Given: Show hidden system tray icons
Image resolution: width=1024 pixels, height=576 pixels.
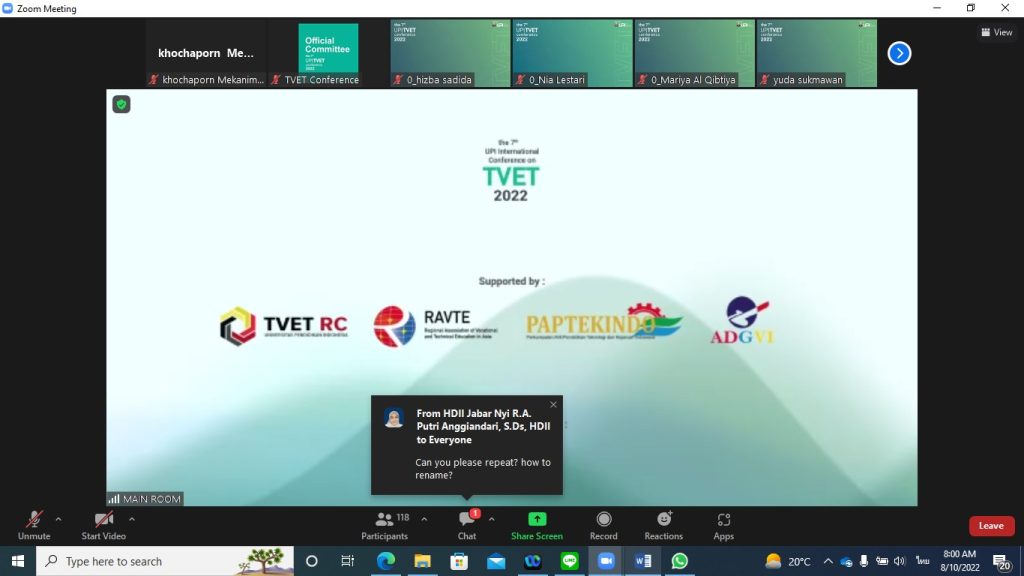Looking at the screenshot, I should pyautogui.click(x=828, y=561).
